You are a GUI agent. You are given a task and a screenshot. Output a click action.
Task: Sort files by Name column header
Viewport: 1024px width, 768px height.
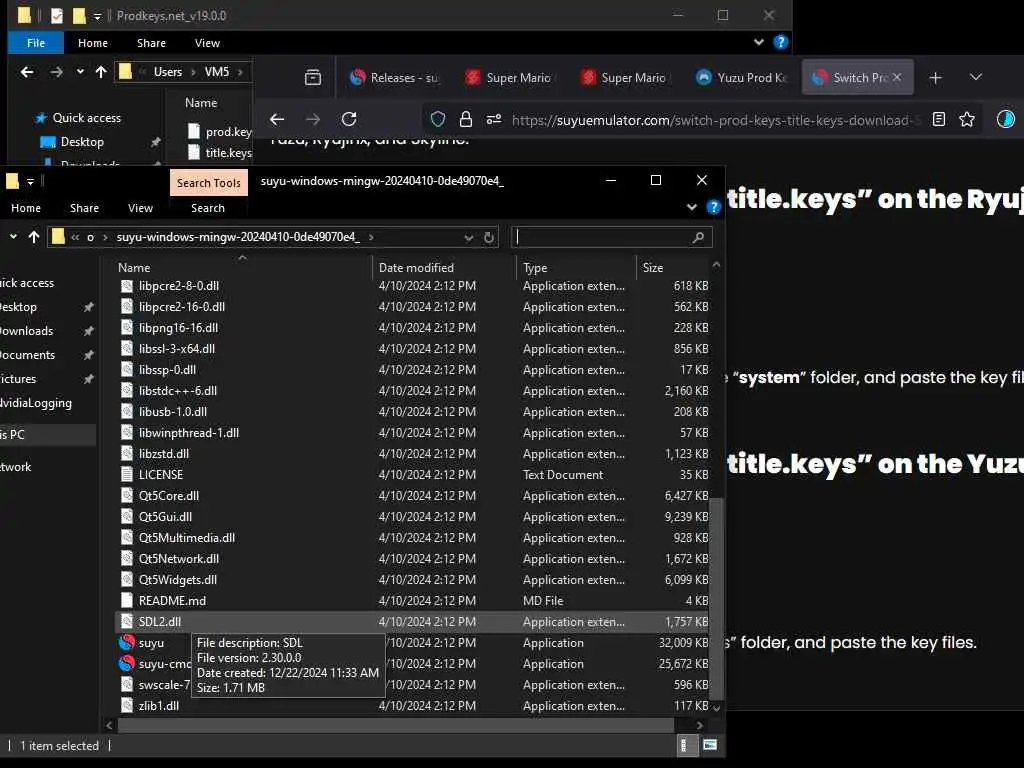pyautogui.click(x=134, y=268)
